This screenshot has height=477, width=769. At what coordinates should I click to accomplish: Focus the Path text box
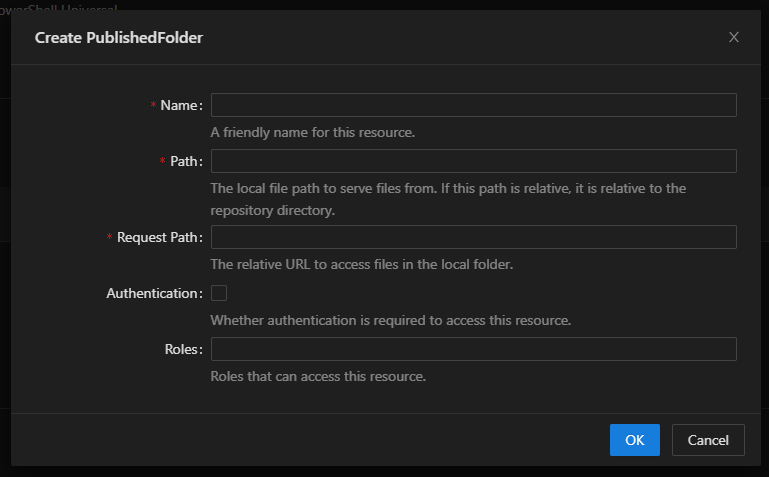pyautogui.click(x=473, y=161)
